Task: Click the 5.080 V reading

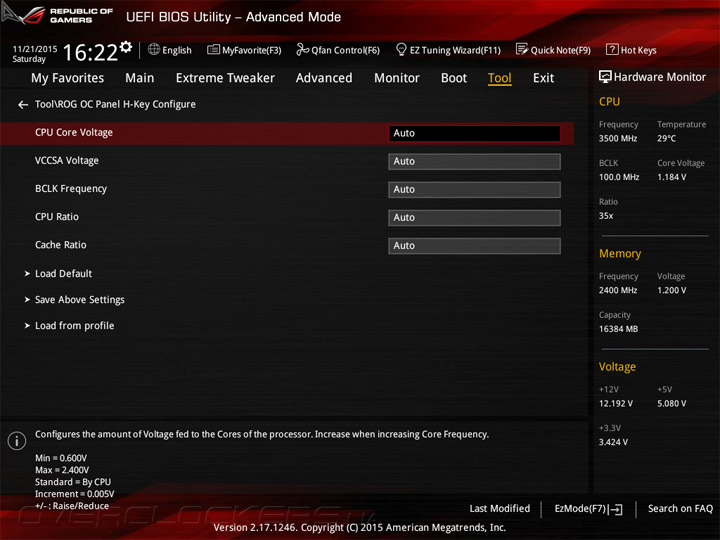Action: coord(671,404)
